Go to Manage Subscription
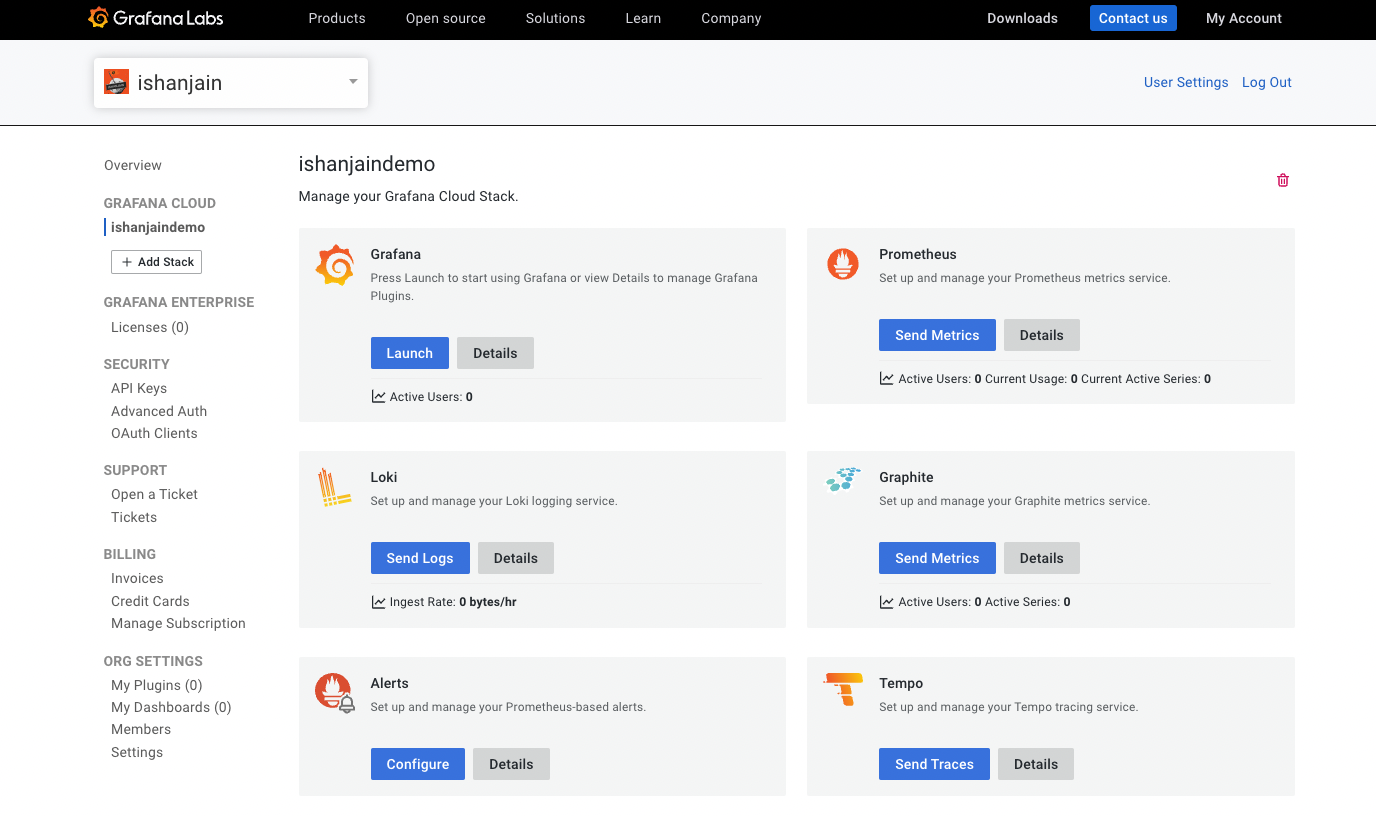The width and height of the screenshot is (1376, 816). tap(178, 623)
